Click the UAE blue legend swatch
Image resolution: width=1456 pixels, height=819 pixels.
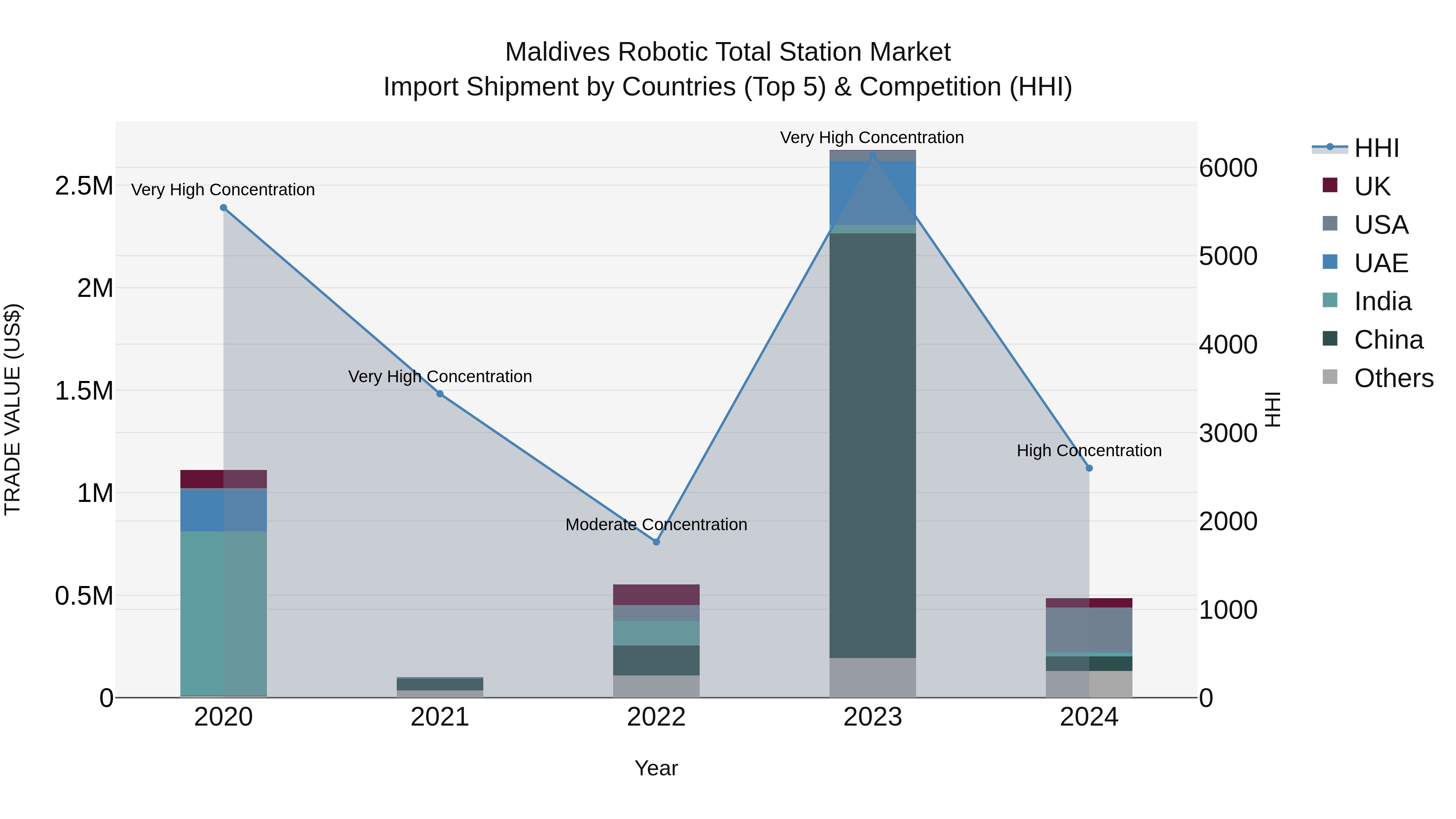click(1330, 262)
